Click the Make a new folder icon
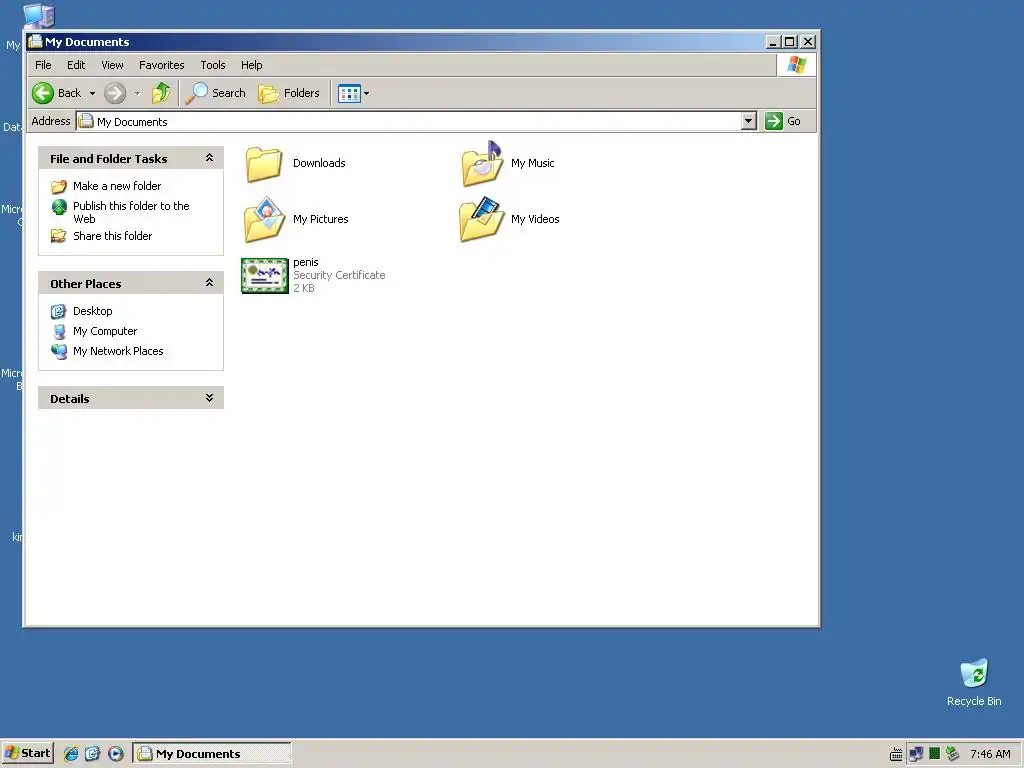 pyautogui.click(x=59, y=187)
